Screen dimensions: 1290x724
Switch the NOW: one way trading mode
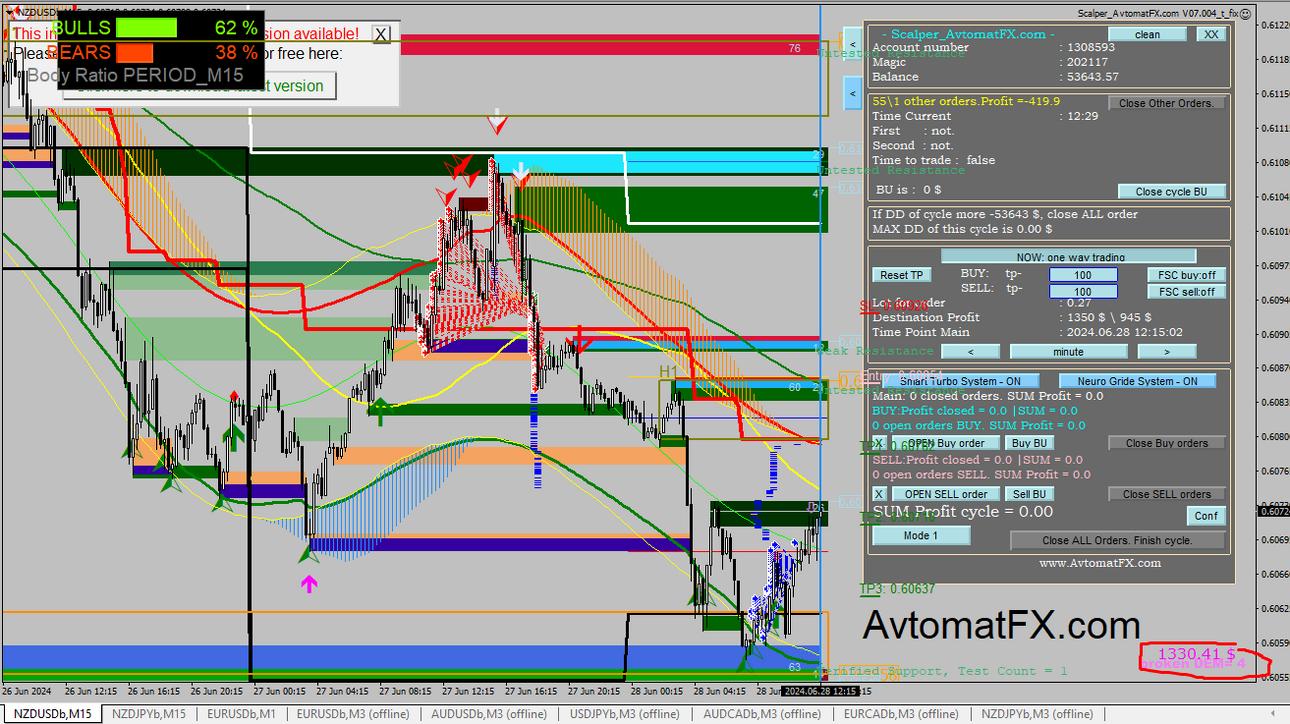tap(1068, 257)
